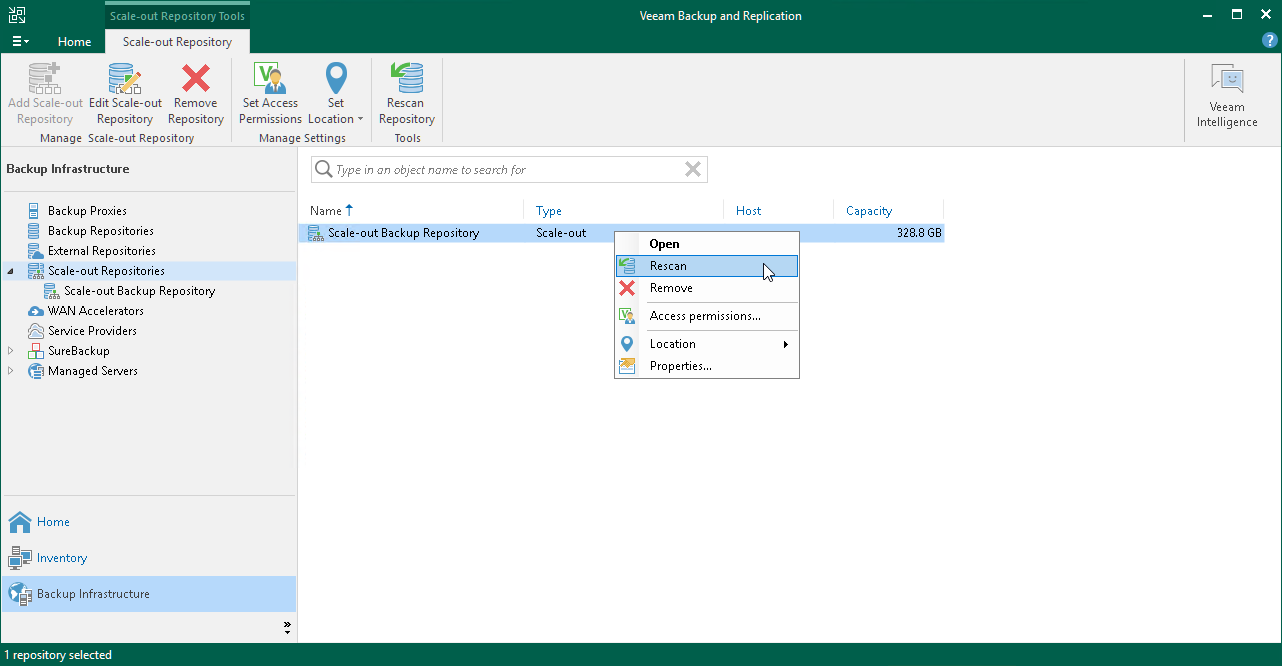This screenshot has height=666, width=1282.
Task: Select Properties... from the context menu
Action: (x=680, y=366)
